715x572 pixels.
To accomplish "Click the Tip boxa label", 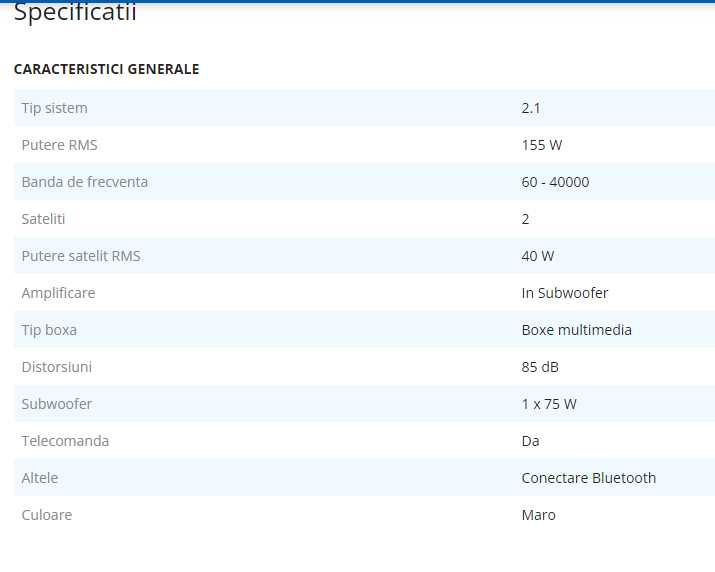I will (x=49, y=330).
